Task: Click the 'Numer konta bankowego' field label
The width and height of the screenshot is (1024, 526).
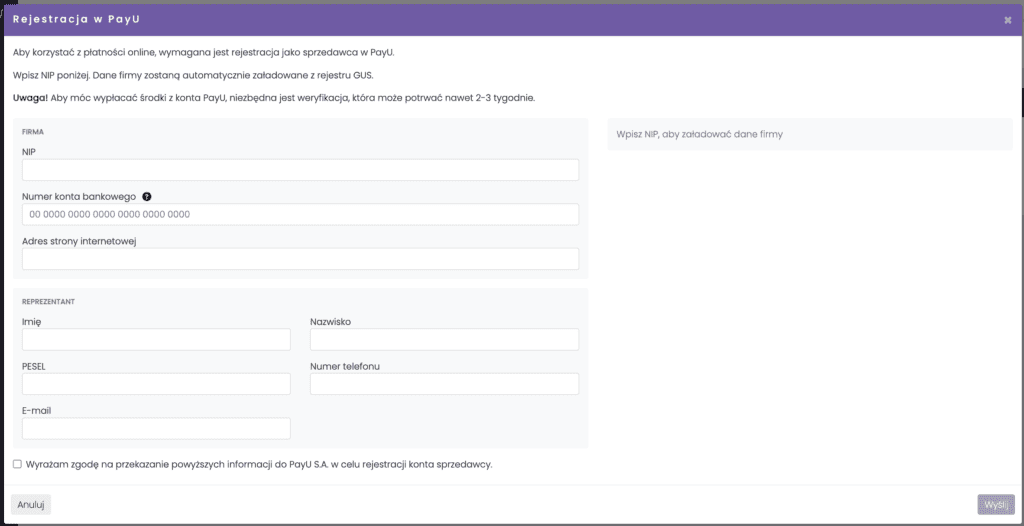Action: (x=78, y=196)
